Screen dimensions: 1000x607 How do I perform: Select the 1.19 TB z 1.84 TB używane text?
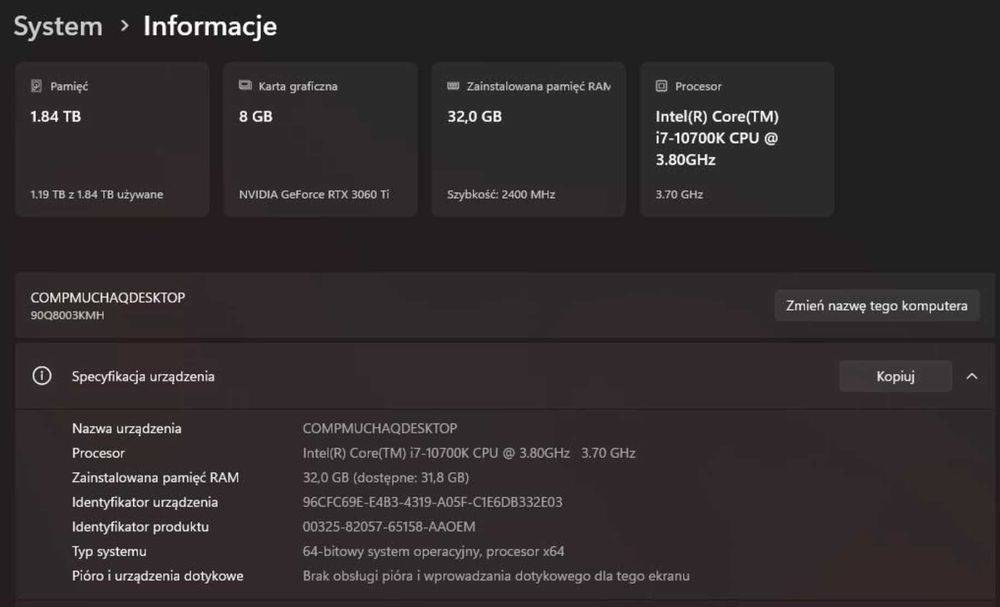pos(96,194)
